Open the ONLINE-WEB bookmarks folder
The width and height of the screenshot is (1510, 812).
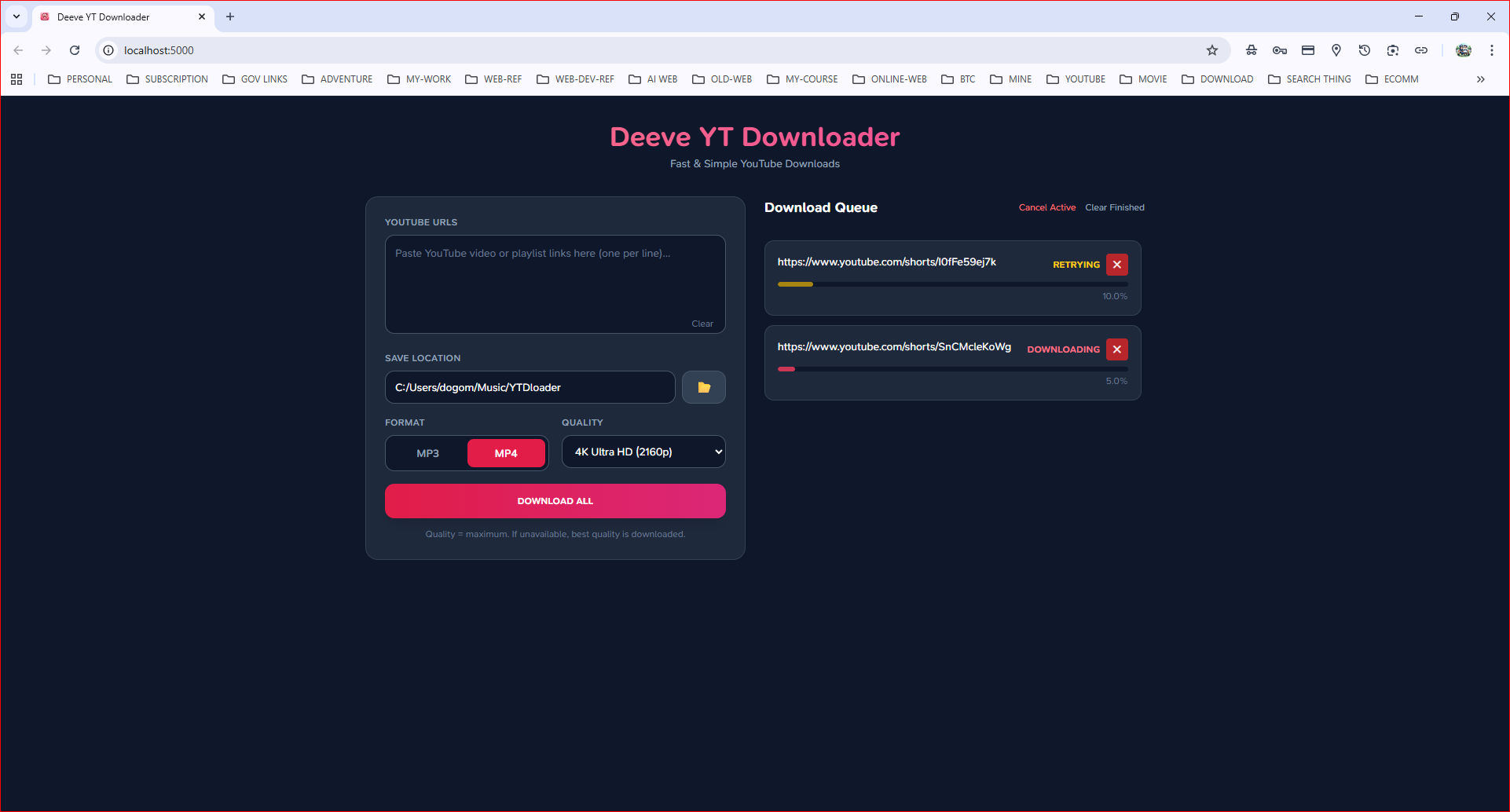pyautogui.click(x=890, y=79)
